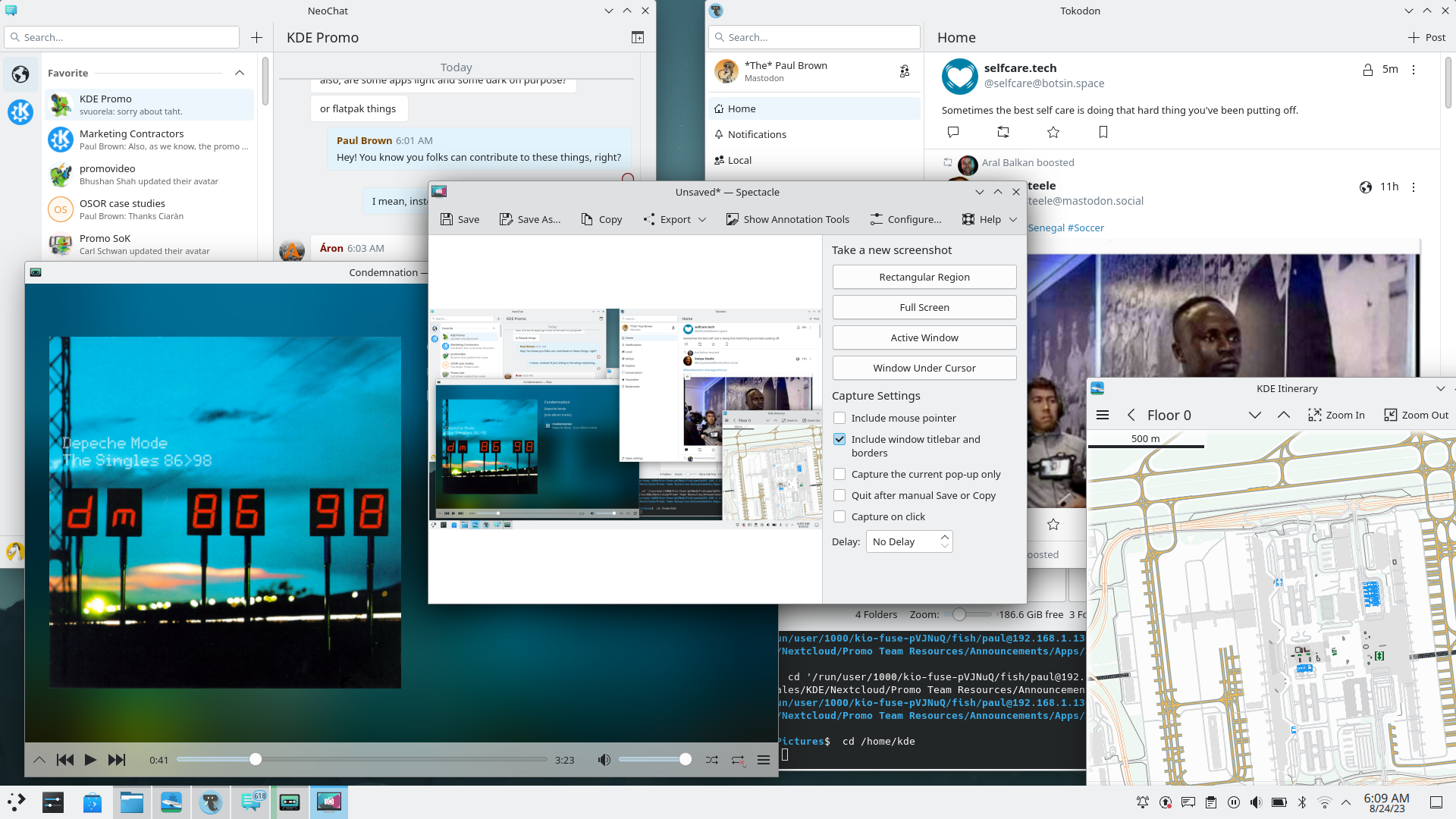Open the Home menu item in Tokodon

tap(741, 108)
